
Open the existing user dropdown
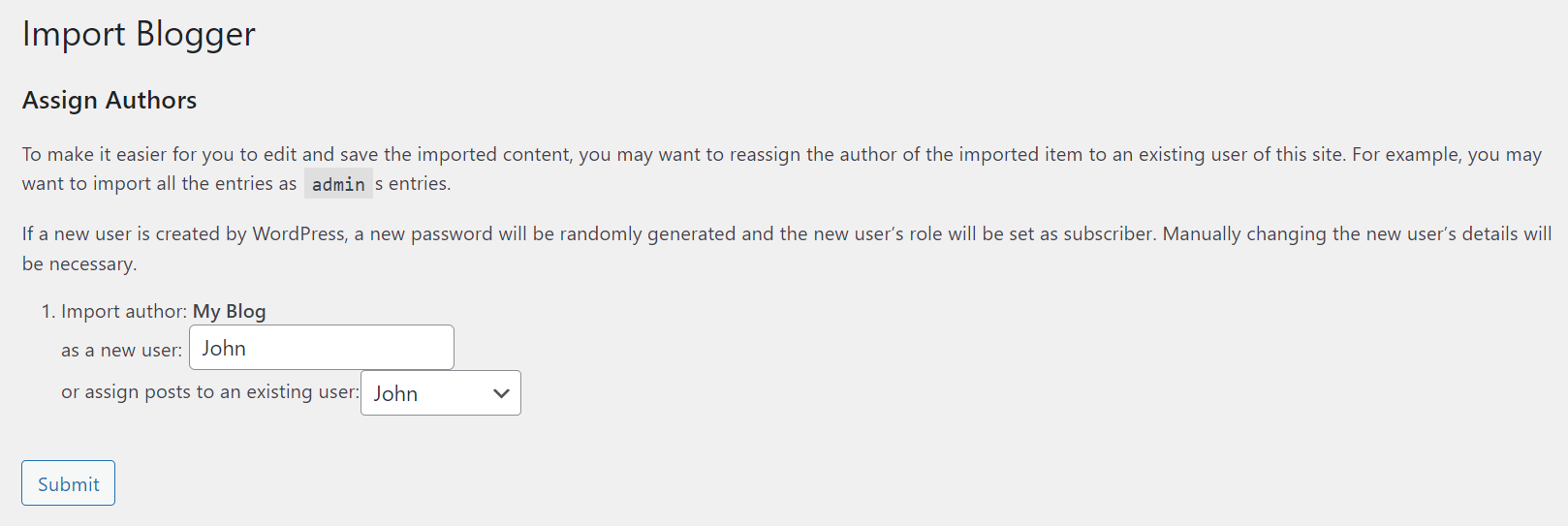click(440, 393)
